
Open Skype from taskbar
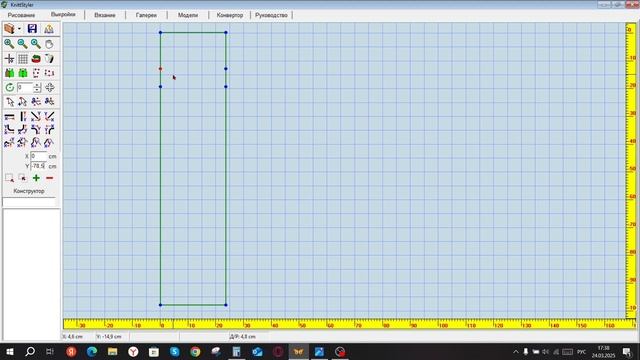pyautogui.click(x=175, y=352)
